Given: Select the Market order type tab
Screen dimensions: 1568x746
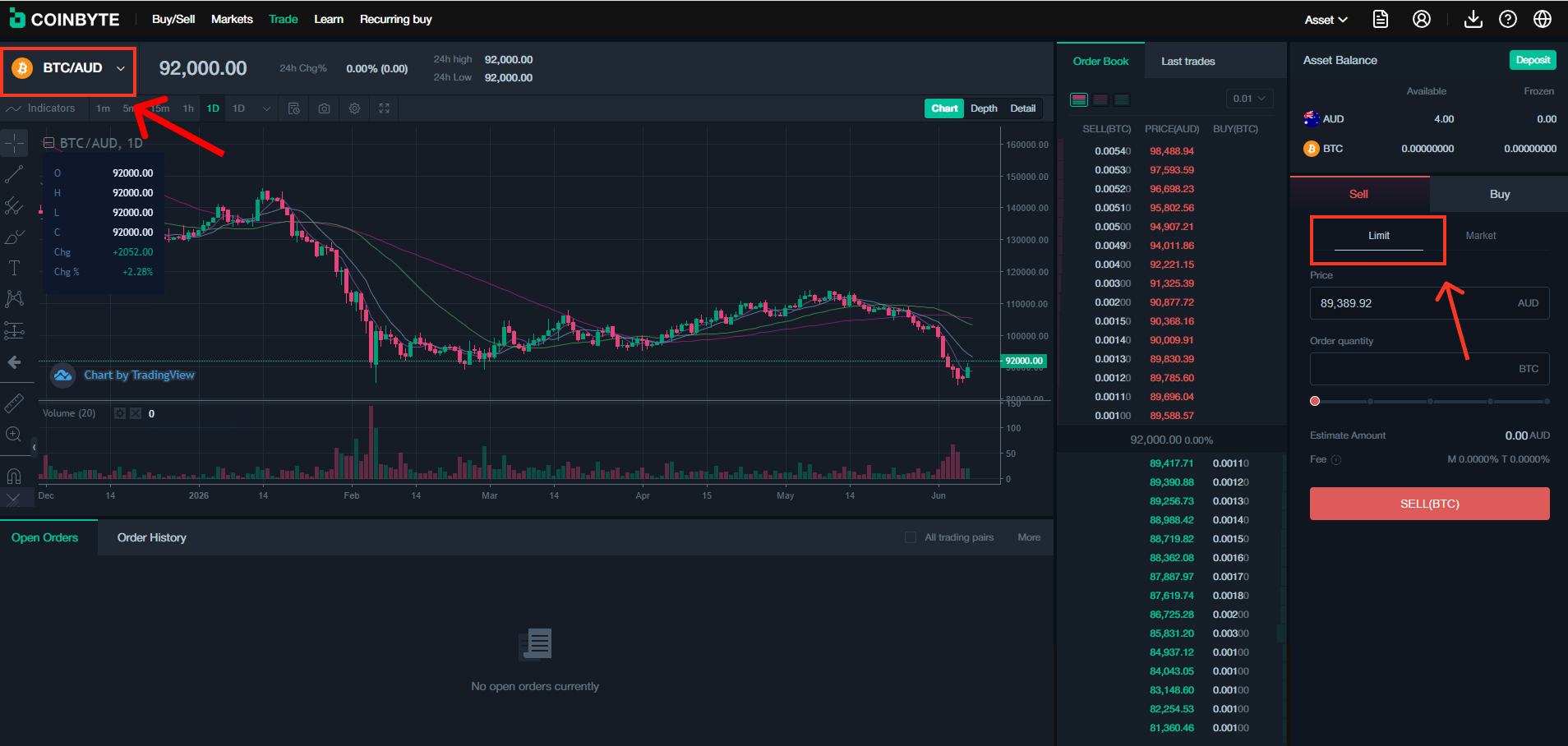Looking at the screenshot, I should (1481, 236).
